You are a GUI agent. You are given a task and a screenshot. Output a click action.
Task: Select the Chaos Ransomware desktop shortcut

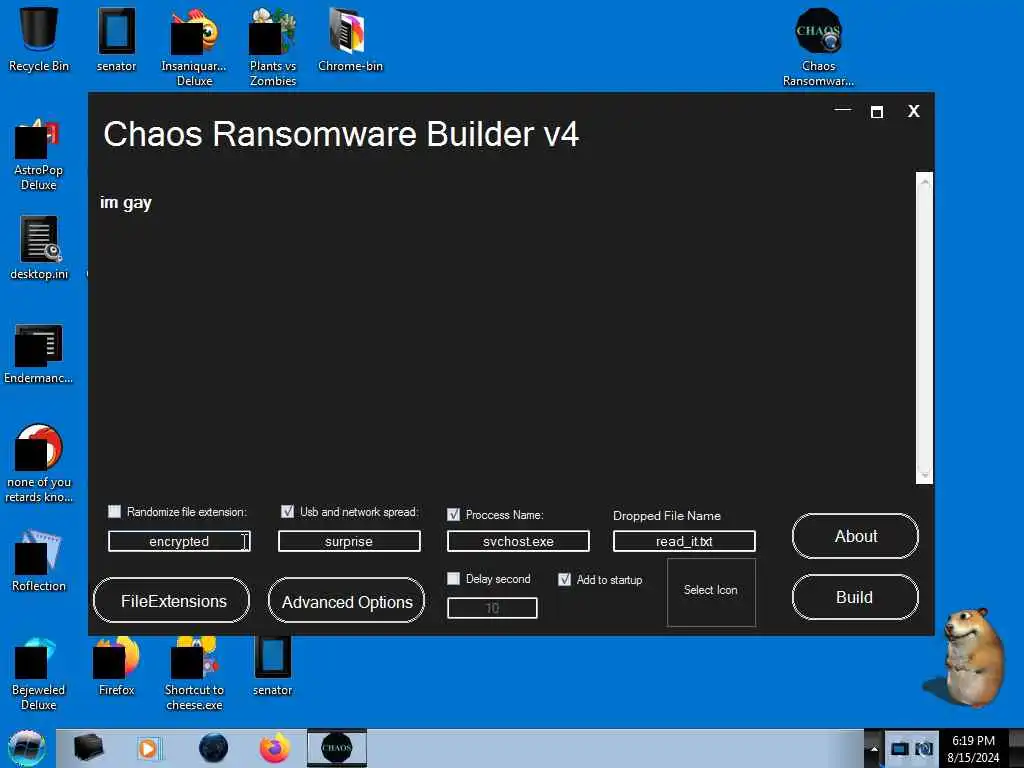tap(818, 47)
